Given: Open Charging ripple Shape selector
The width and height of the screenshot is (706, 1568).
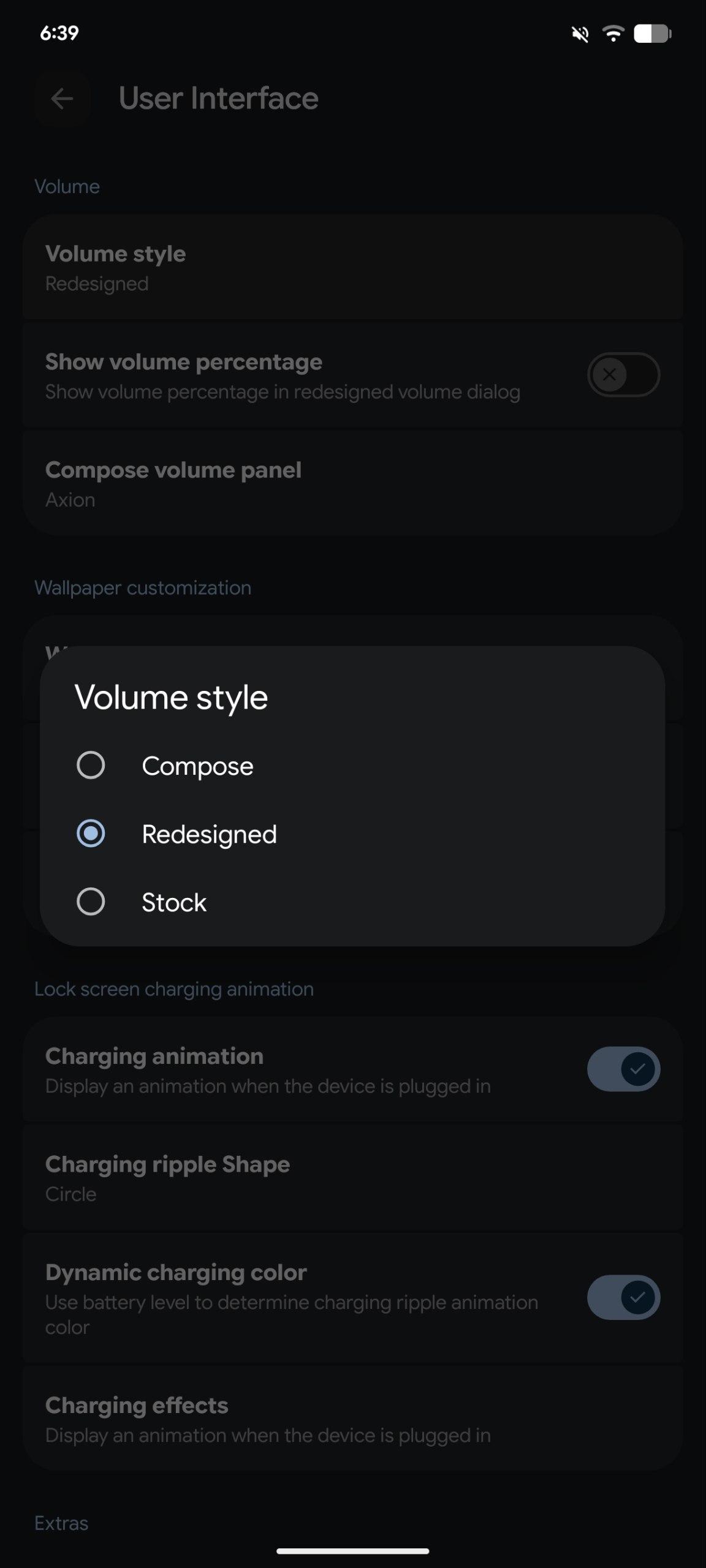Looking at the screenshot, I should (x=352, y=1178).
